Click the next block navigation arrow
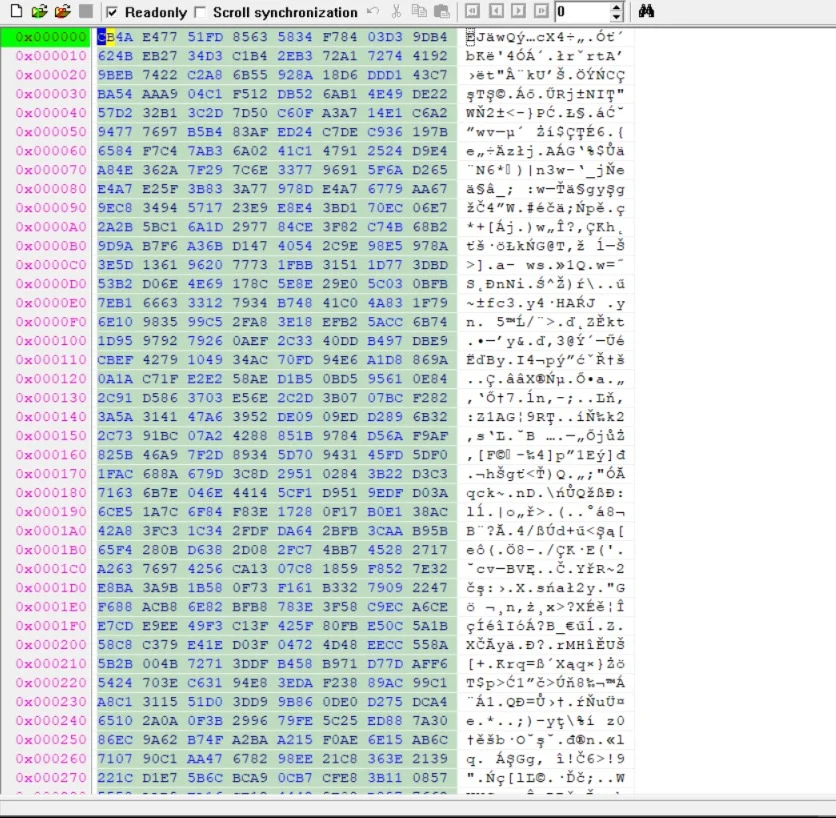 [517, 12]
